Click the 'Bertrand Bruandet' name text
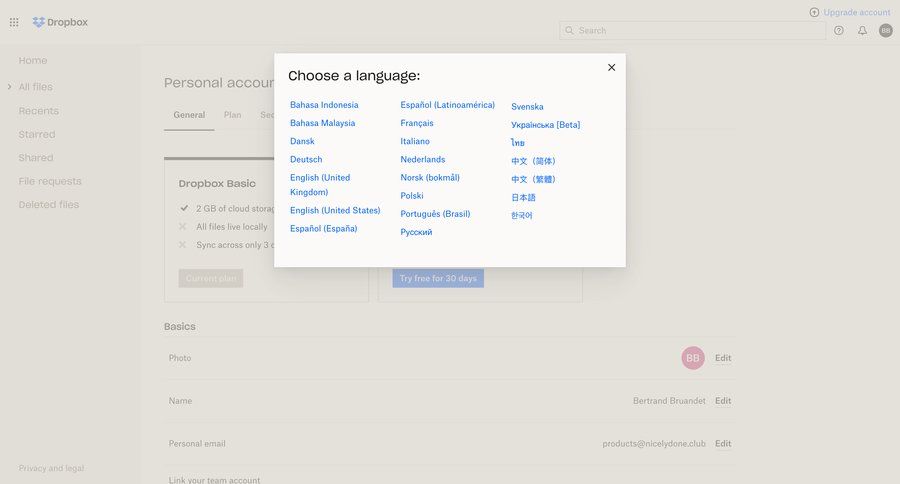 pyautogui.click(x=669, y=401)
